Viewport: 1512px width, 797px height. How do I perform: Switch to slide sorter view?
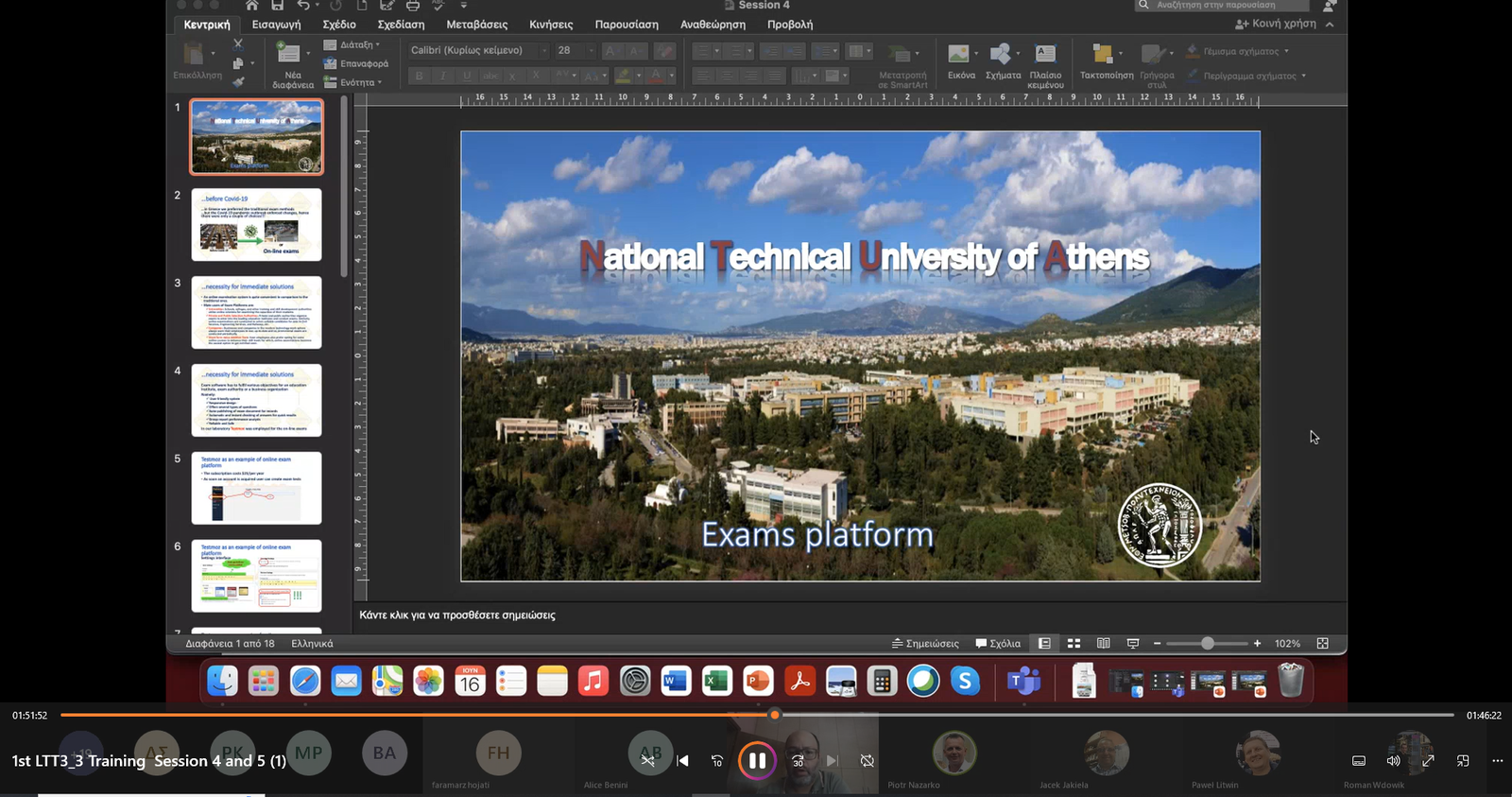pos(1074,644)
